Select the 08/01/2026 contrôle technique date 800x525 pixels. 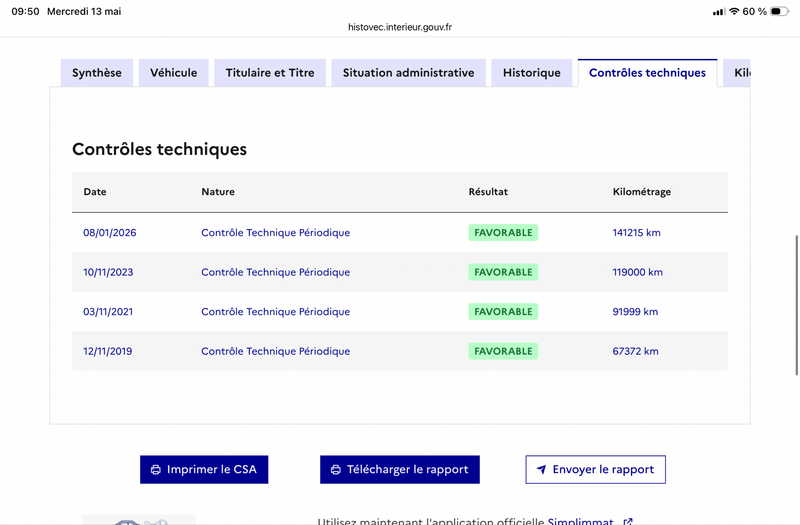(x=110, y=233)
